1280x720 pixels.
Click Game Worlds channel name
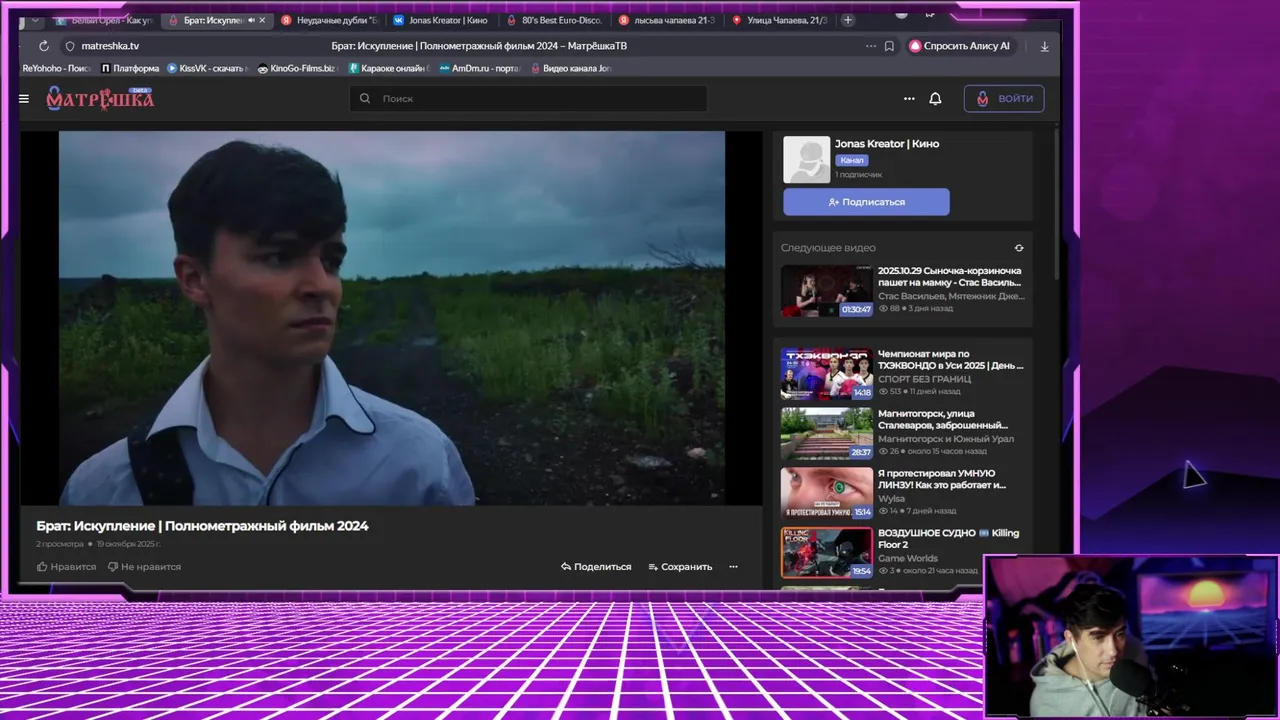(908, 558)
